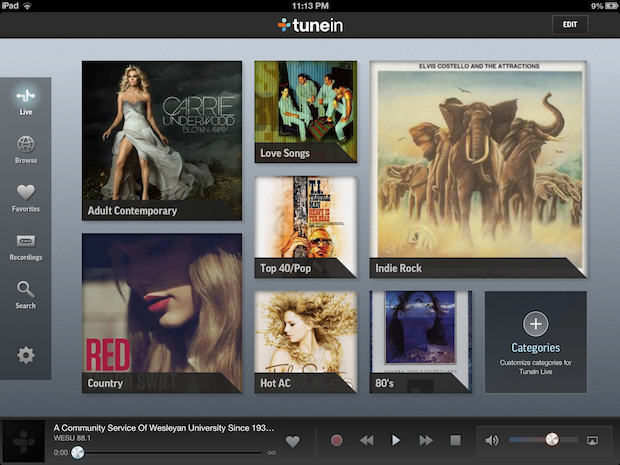The height and width of the screenshot is (465, 620).
Task: Open Search magnifier in sidebar
Action: (x=26, y=294)
